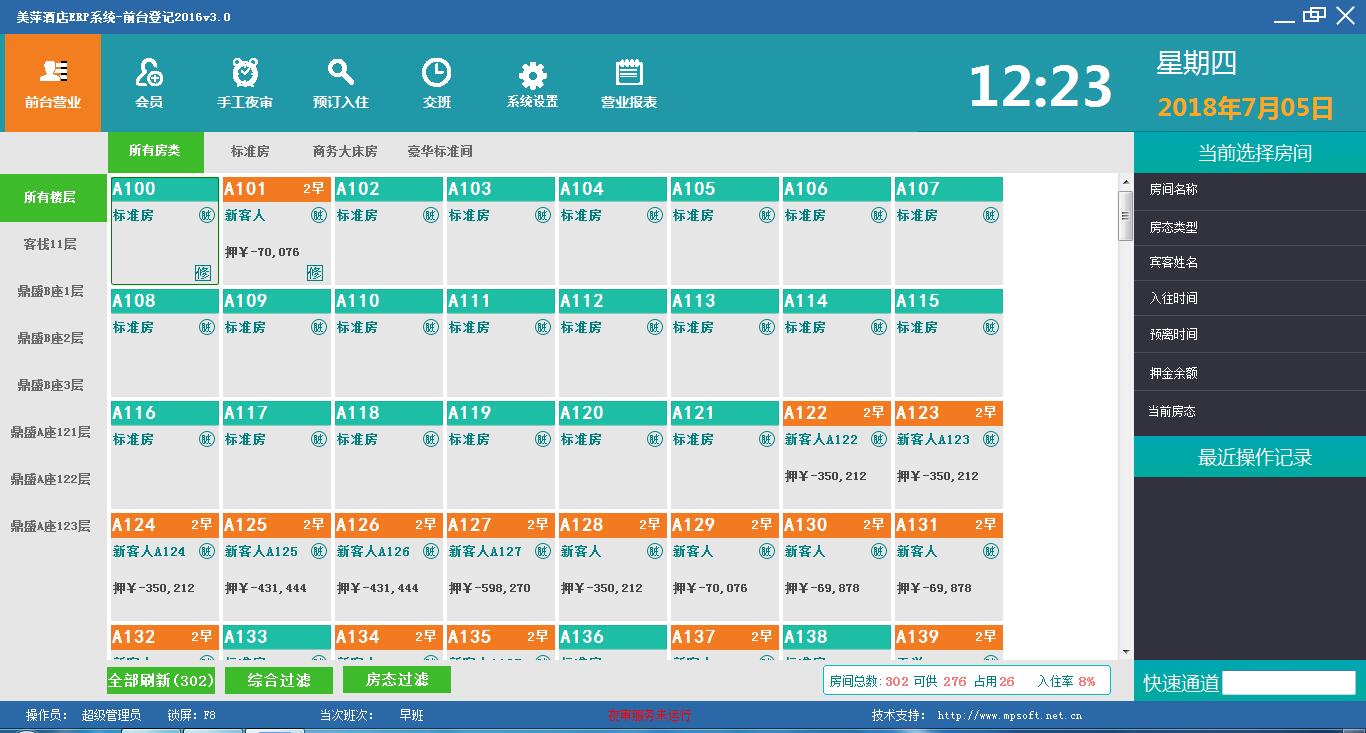Viewport: 1366px width, 733px height.
Task: Open the 营业报表 business reports icon
Action: (x=629, y=83)
